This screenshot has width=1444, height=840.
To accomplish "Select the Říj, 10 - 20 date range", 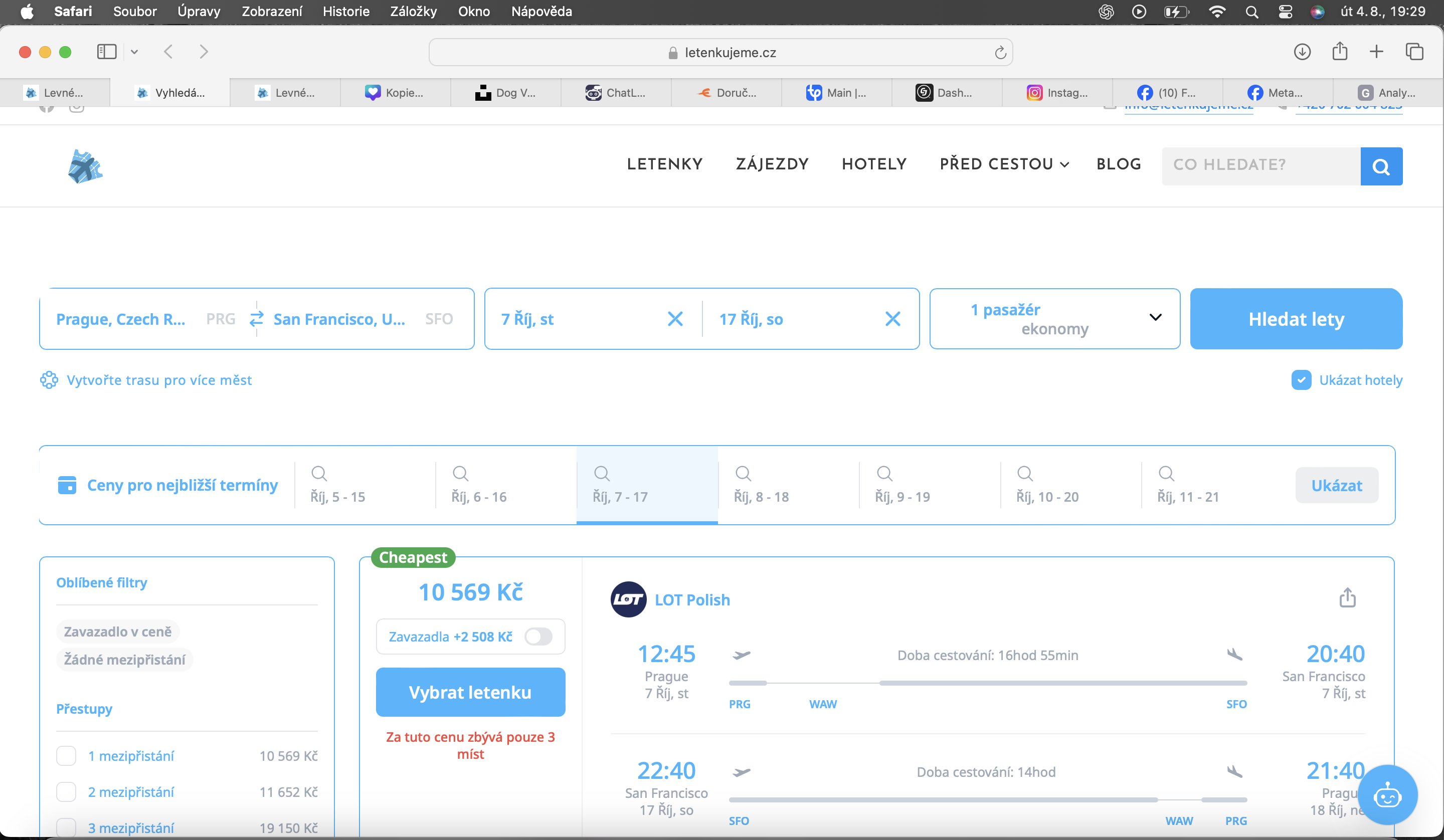I will coord(1070,485).
